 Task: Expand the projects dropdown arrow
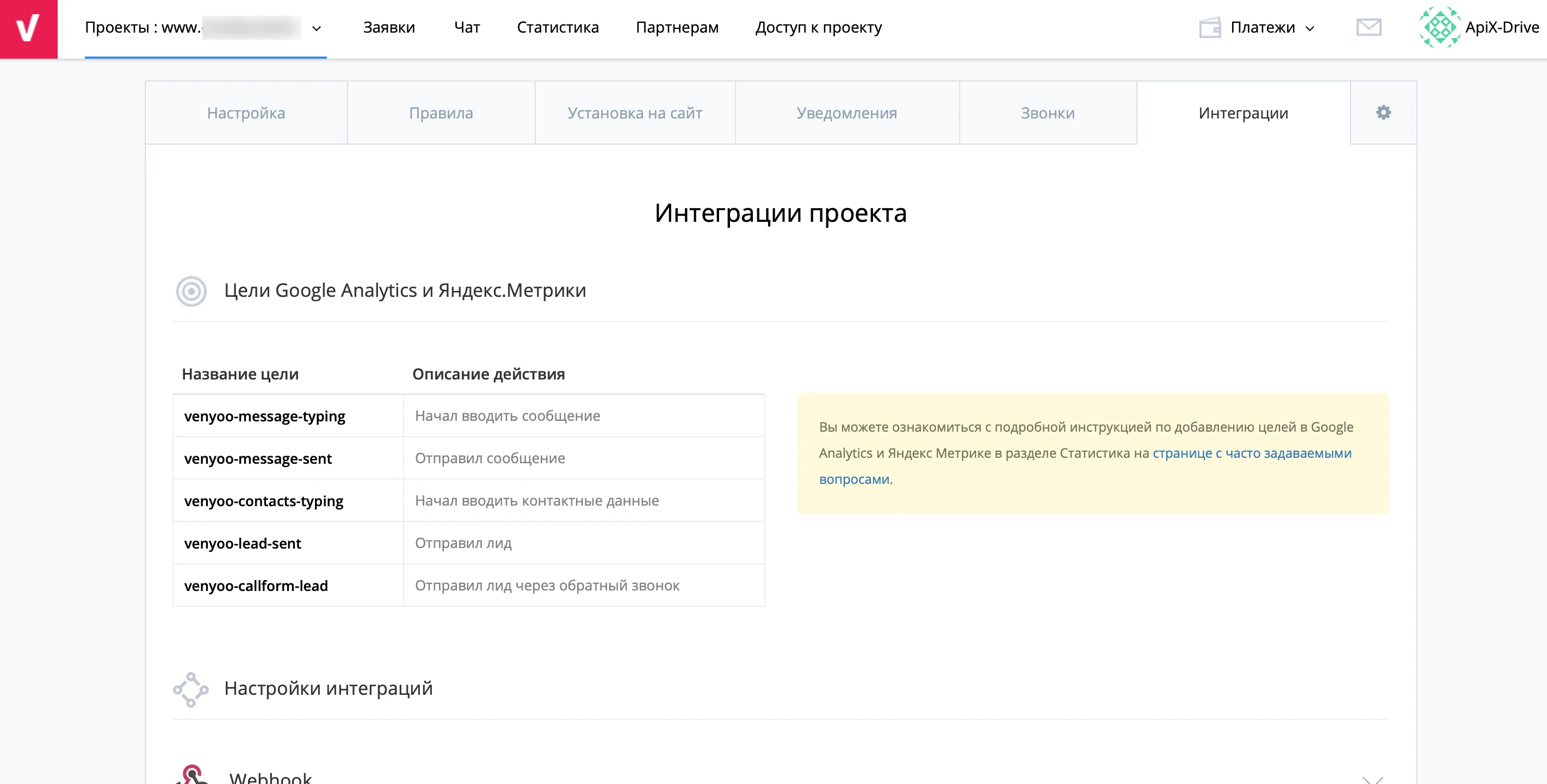[x=317, y=29]
